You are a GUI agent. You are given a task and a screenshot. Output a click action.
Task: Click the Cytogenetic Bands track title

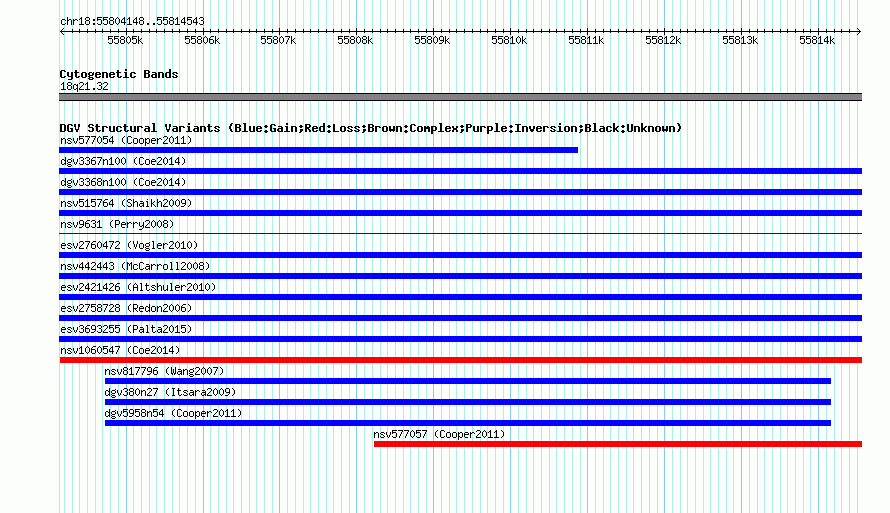click(x=119, y=74)
